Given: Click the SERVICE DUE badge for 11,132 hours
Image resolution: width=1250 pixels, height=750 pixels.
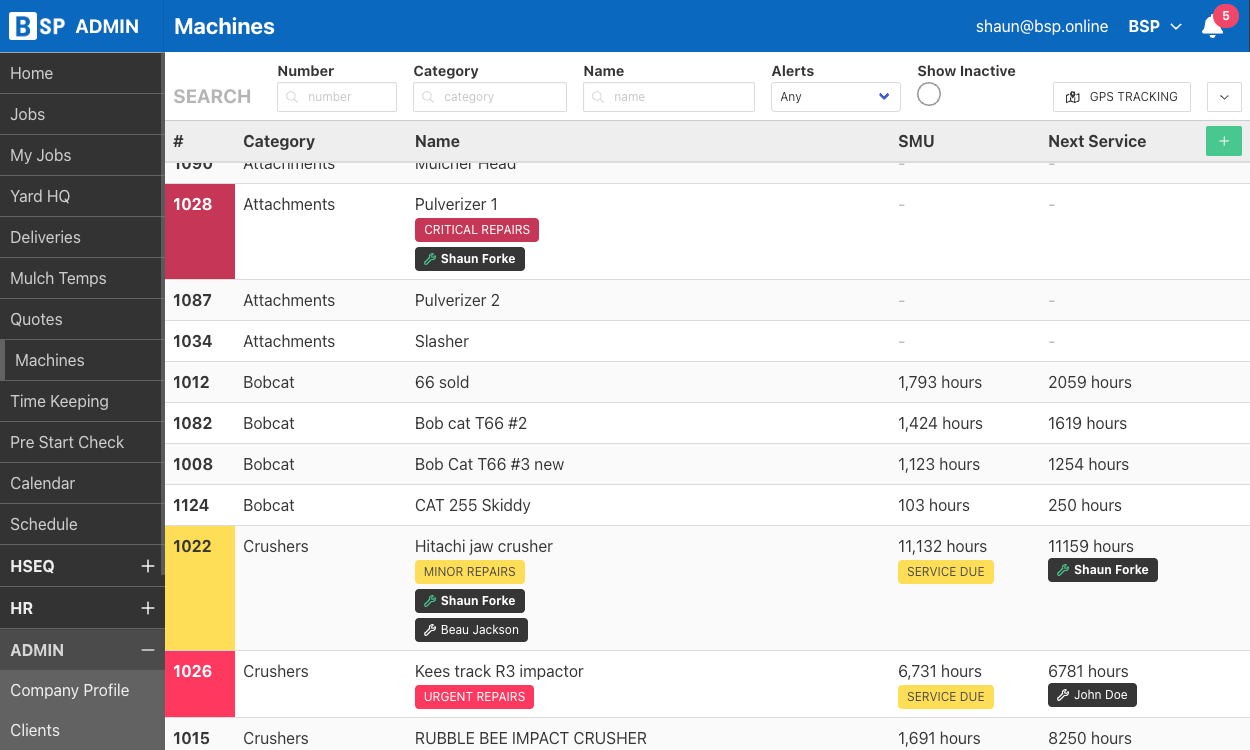Looking at the screenshot, I should point(946,572).
